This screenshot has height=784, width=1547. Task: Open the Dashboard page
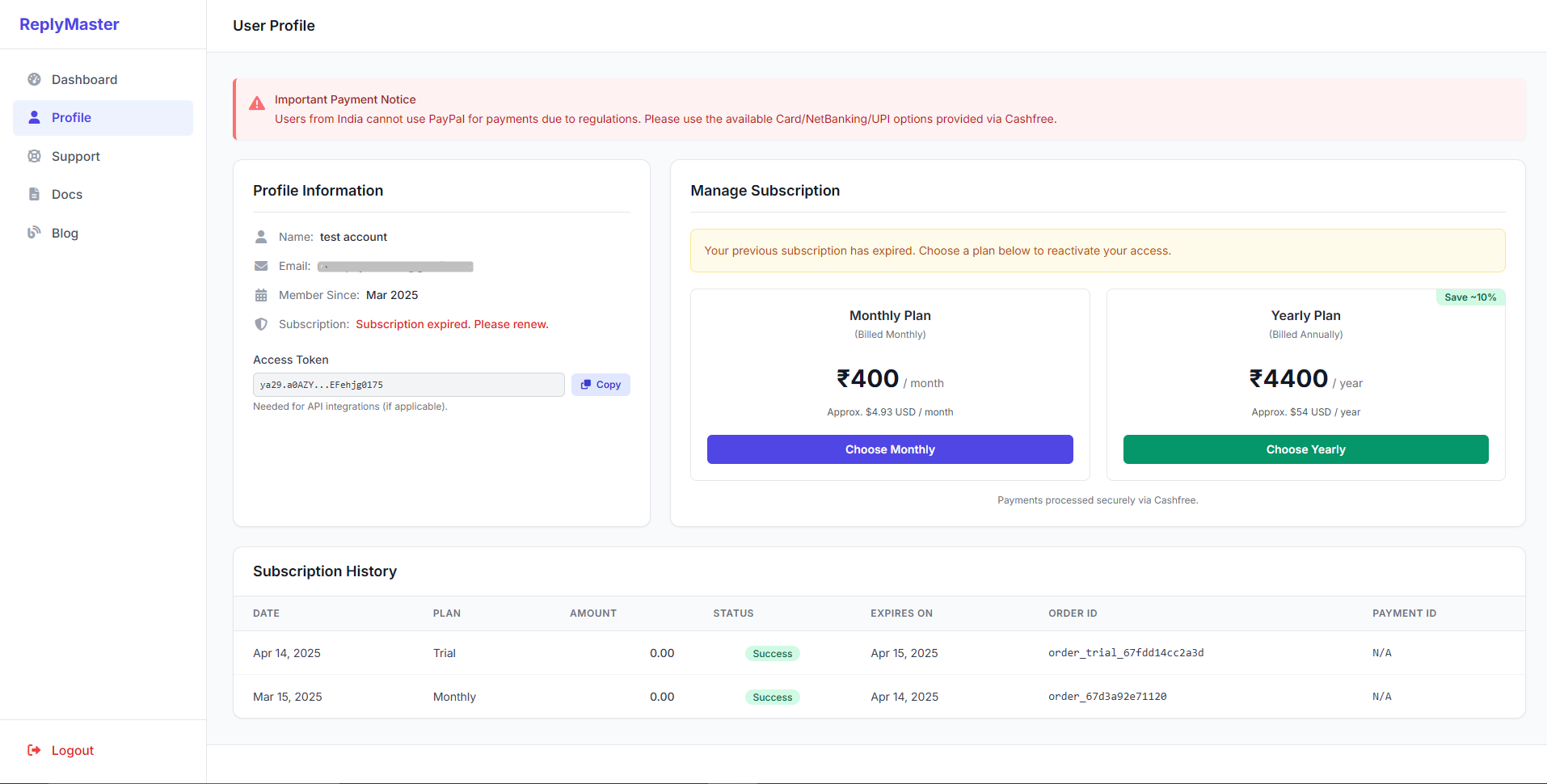tap(103, 79)
